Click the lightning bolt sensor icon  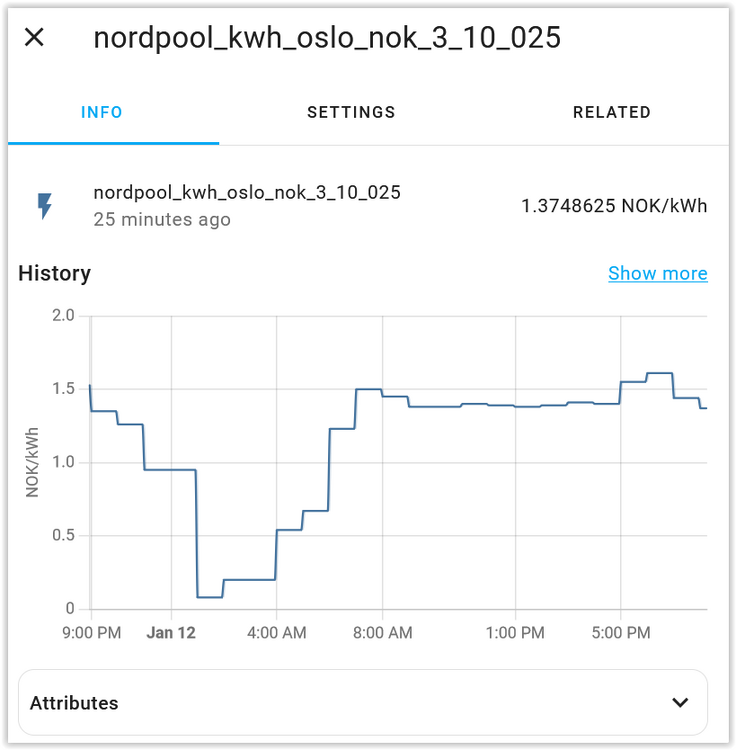tap(45, 206)
